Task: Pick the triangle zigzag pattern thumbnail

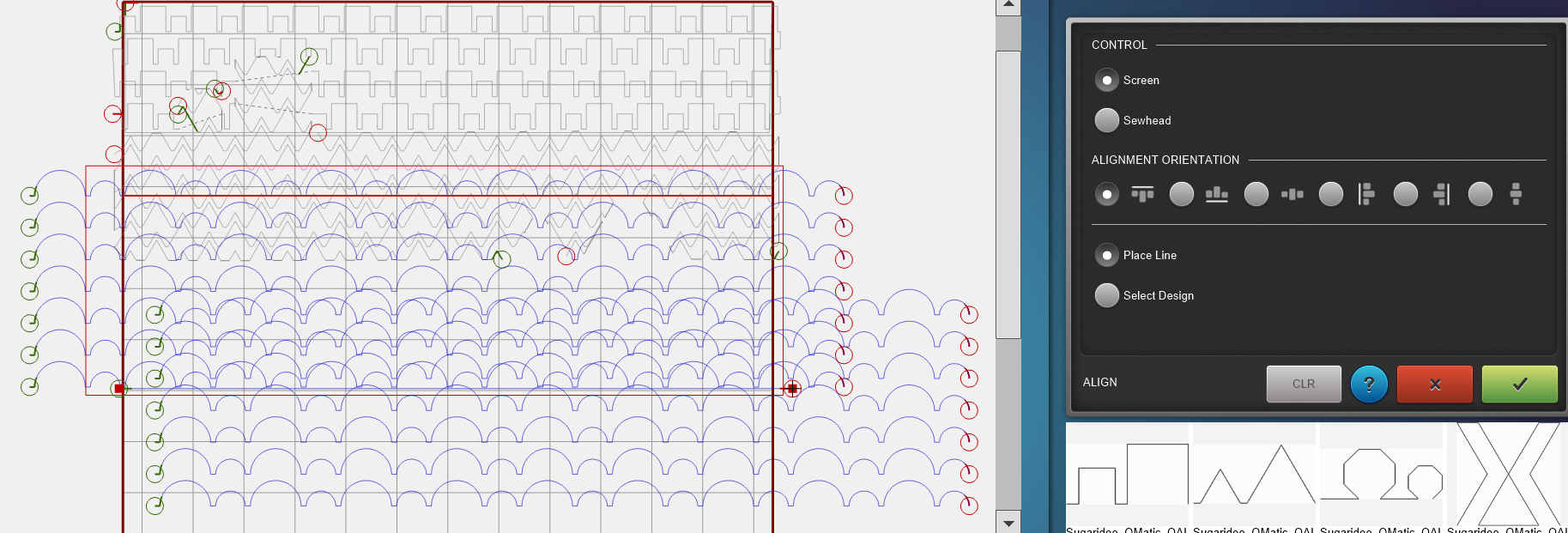Action: [1254, 475]
